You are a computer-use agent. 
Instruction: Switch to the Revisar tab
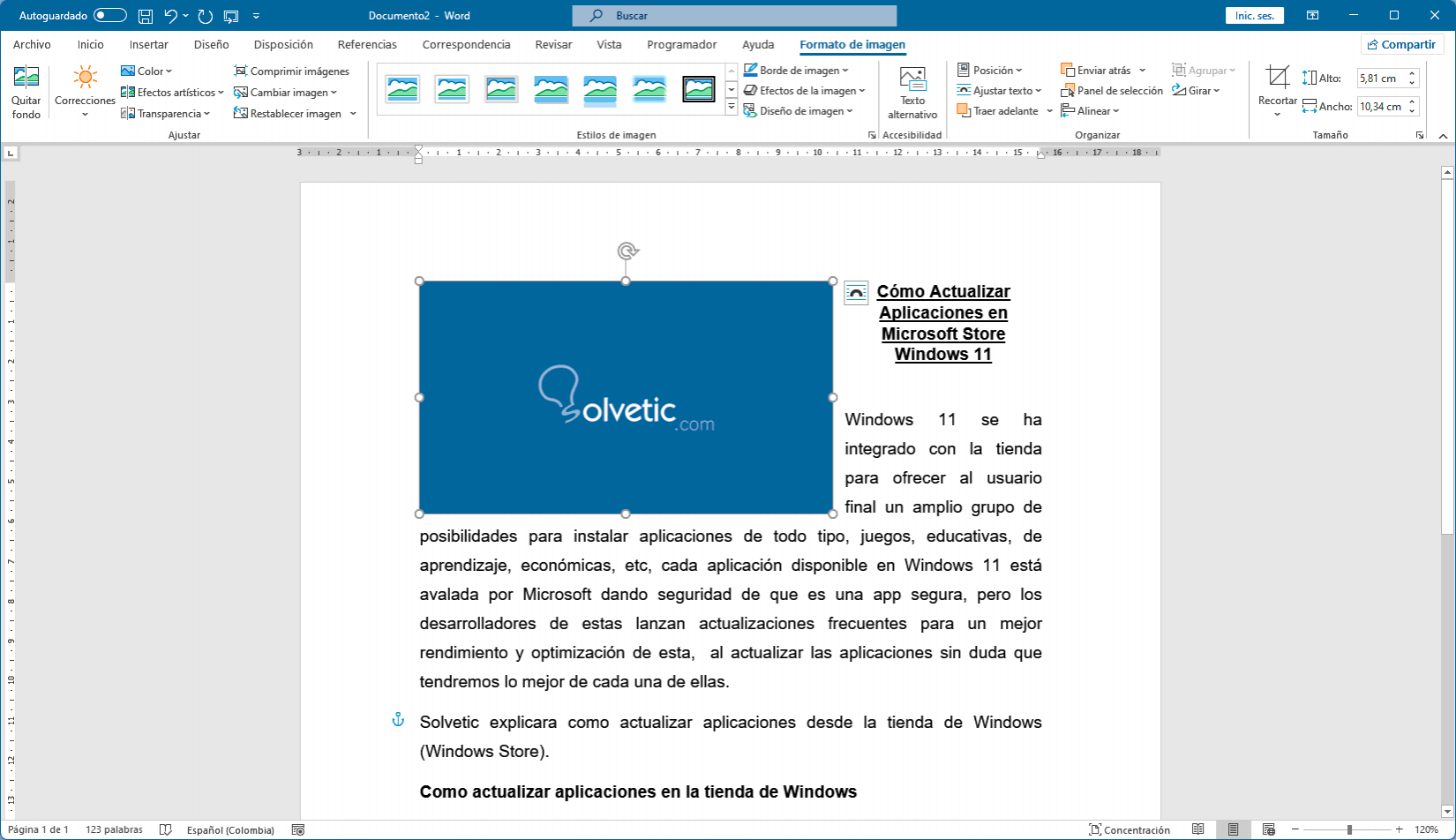pos(553,44)
